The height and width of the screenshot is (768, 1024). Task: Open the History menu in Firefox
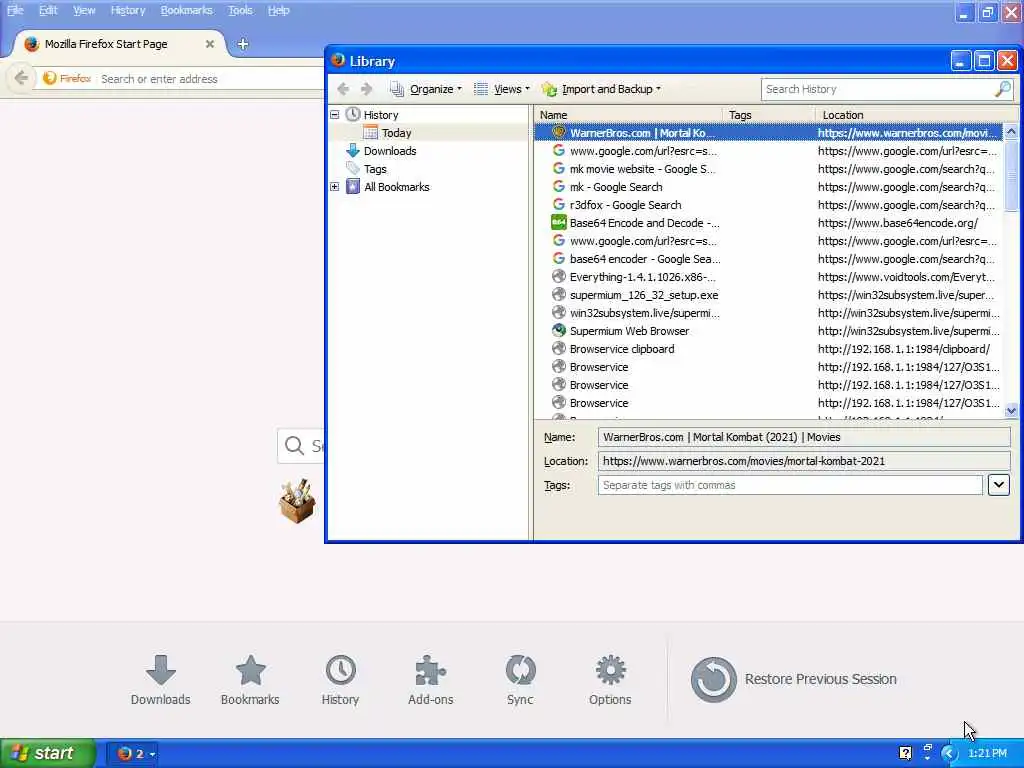coord(127,10)
